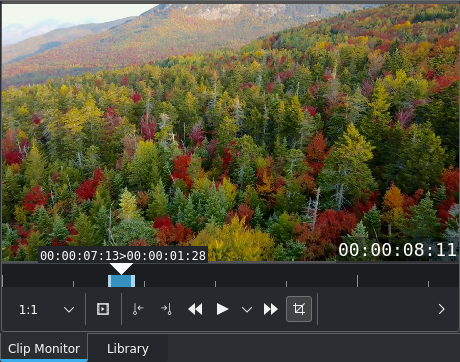
Task: Click the white playhead marker on ruler
Action: (121, 268)
